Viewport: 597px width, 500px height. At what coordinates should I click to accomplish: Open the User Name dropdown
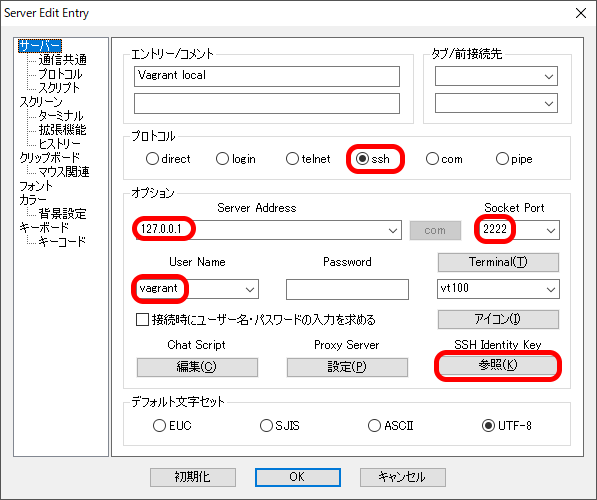(x=250, y=289)
